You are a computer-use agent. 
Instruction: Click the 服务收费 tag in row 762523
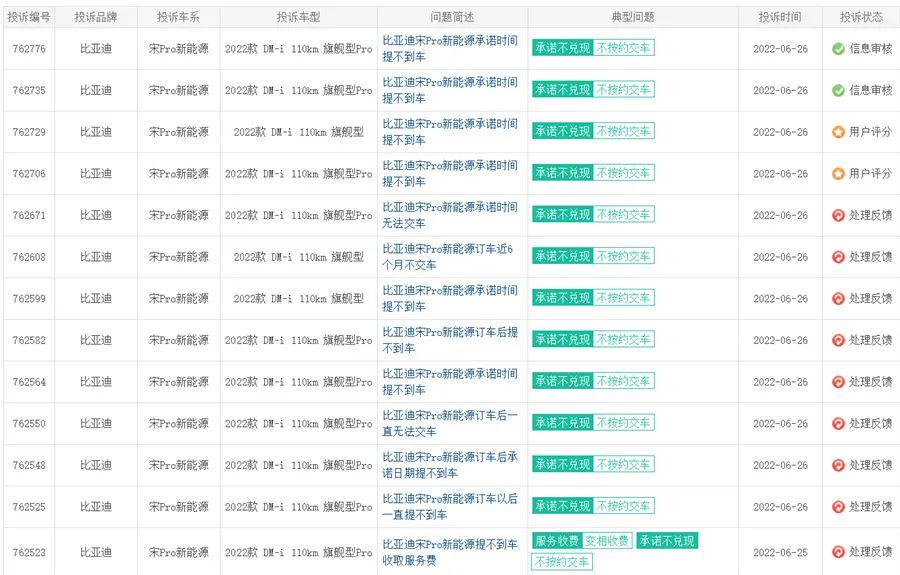(x=557, y=541)
